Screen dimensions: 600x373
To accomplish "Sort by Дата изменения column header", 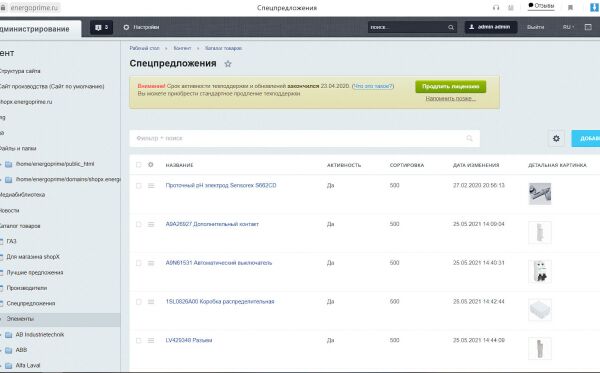I will (476, 165).
